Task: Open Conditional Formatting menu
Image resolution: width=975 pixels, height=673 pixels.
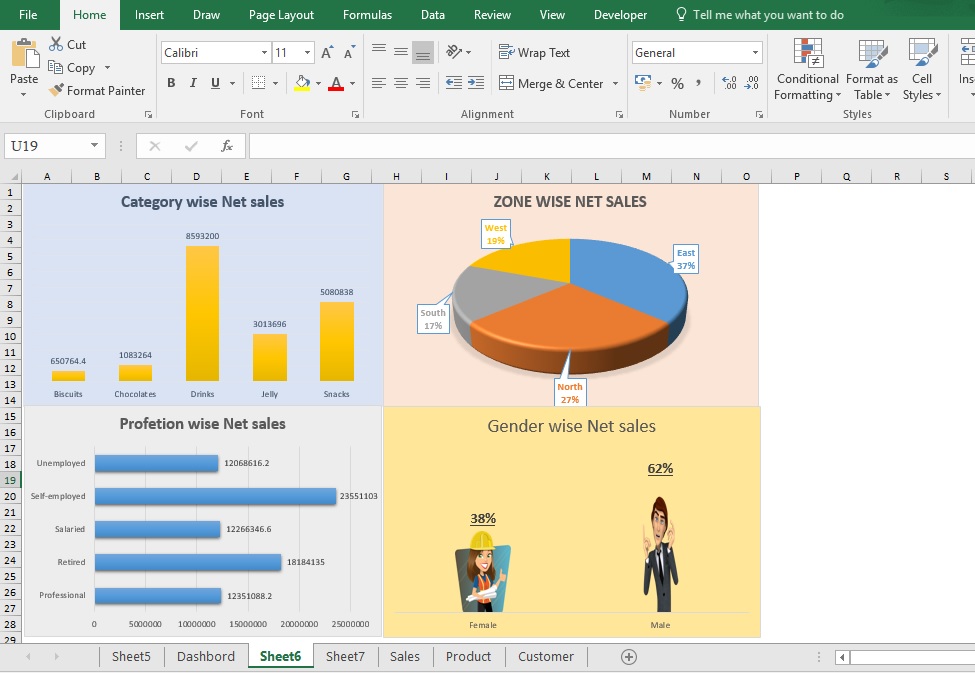Action: [x=808, y=68]
